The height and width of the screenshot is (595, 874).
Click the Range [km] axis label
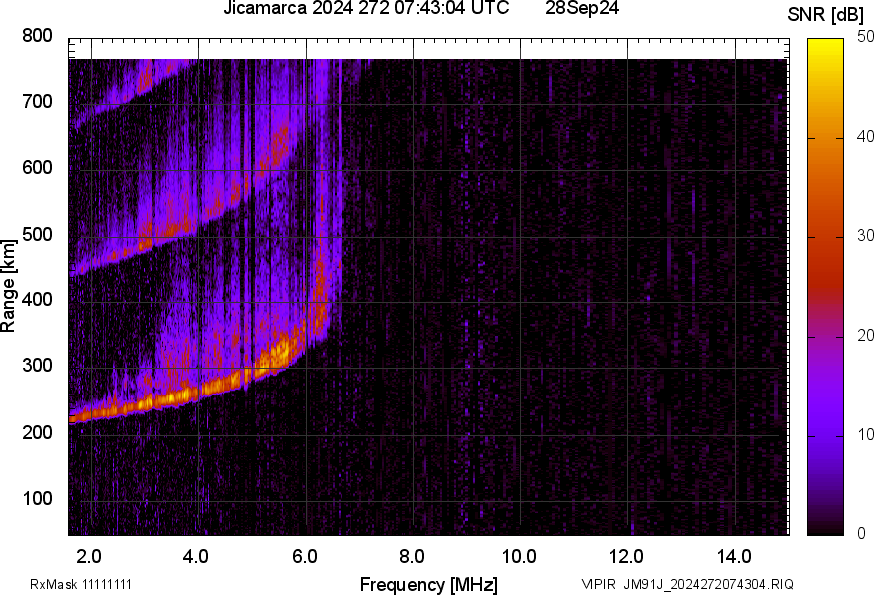(x=9, y=286)
